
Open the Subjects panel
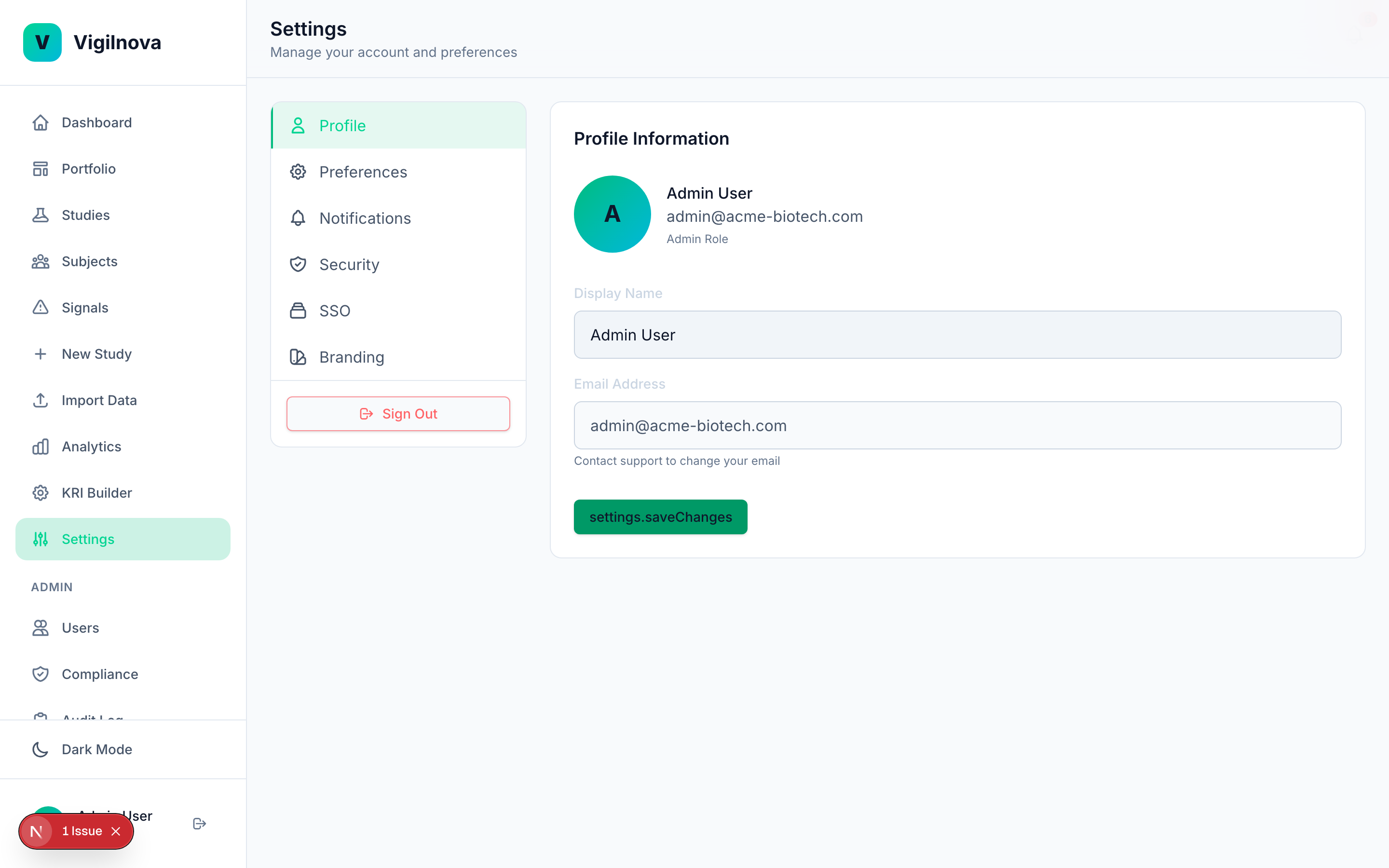(x=89, y=261)
